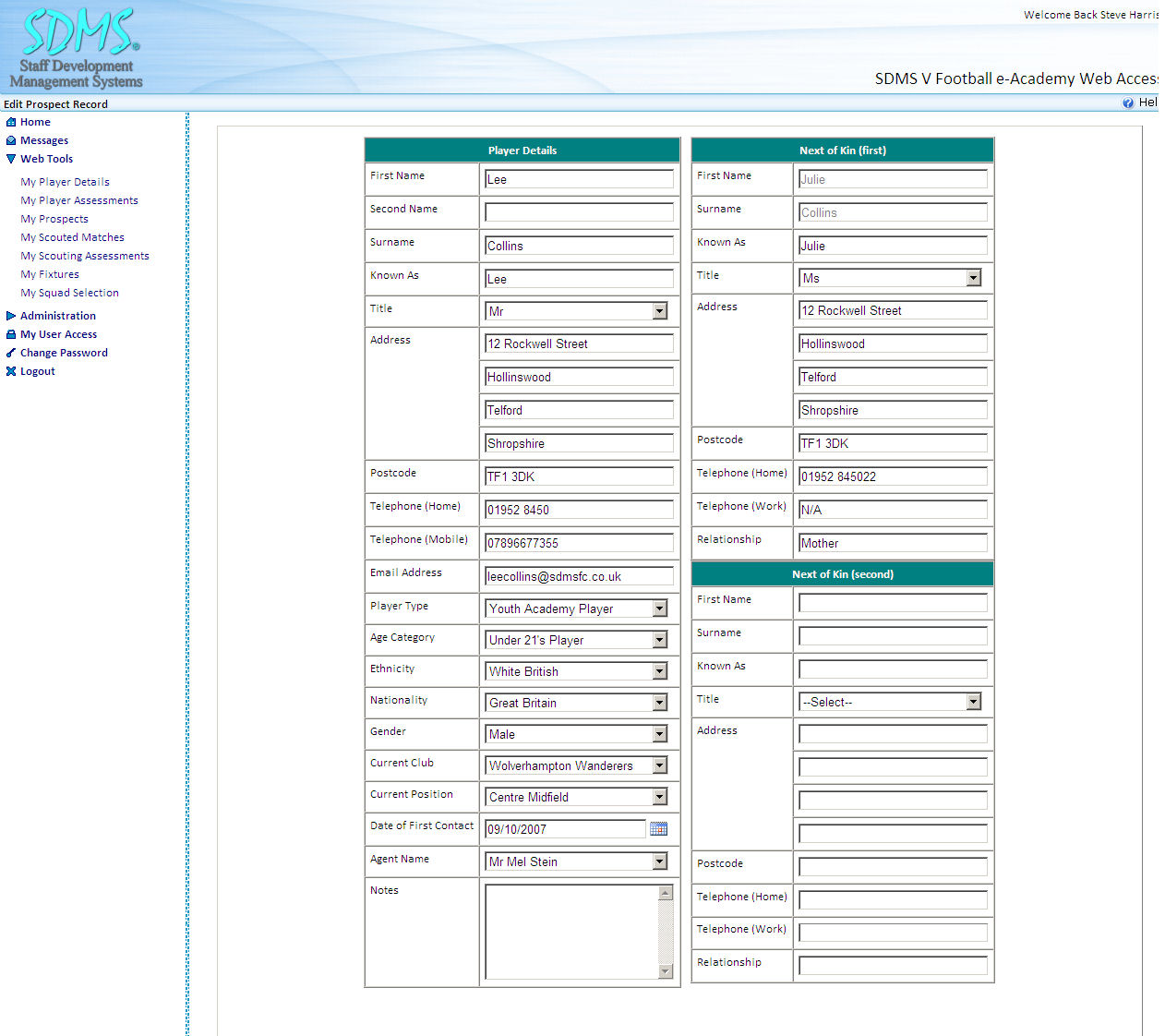The height and width of the screenshot is (1036, 1165).
Task: Expand the Administration section arrow
Action: coord(11,316)
